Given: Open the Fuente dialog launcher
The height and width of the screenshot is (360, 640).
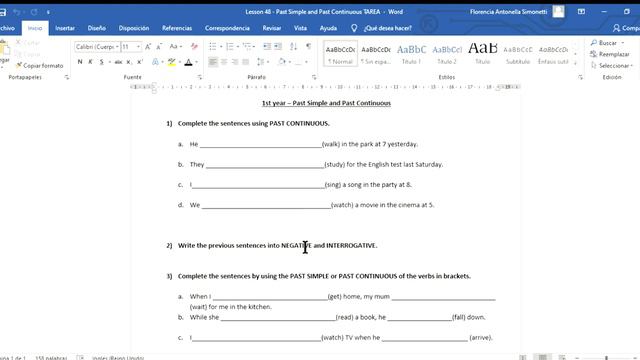Looking at the screenshot, I should 200,77.
